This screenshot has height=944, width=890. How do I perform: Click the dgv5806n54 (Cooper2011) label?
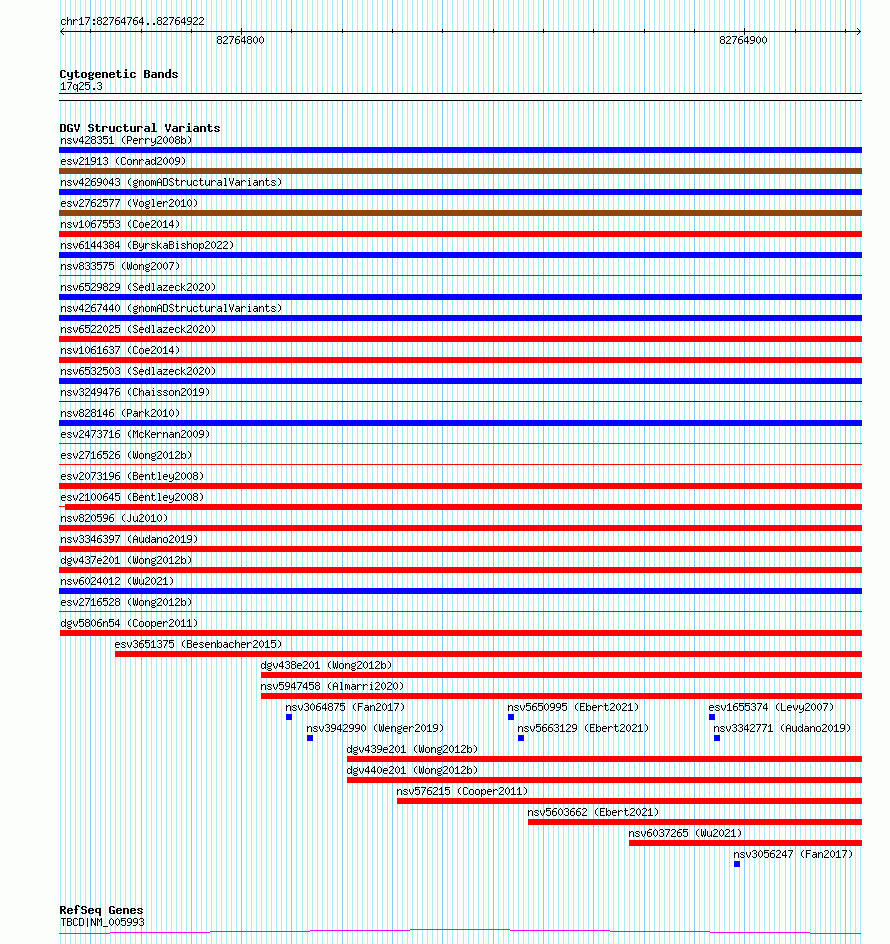[x=129, y=624]
